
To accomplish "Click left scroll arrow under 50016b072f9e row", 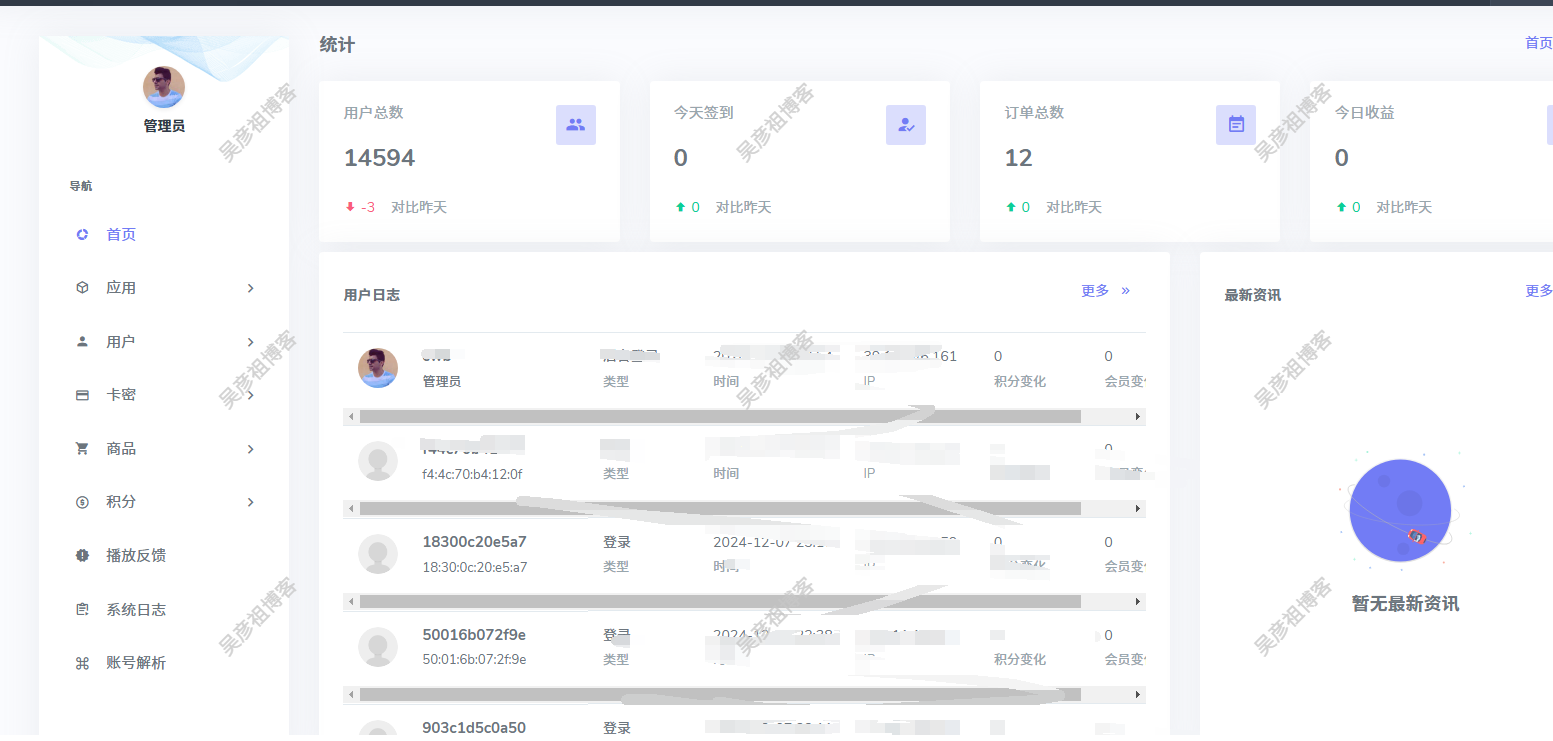I will 351,695.
